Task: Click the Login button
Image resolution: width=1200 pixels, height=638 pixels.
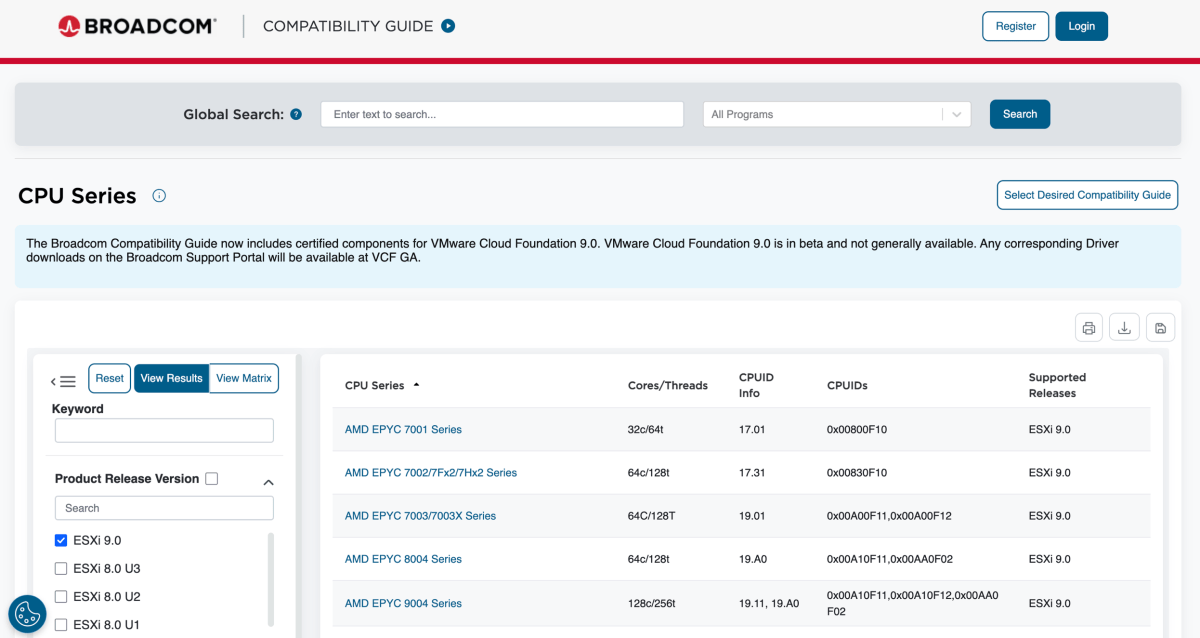Action: [x=1081, y=26]
